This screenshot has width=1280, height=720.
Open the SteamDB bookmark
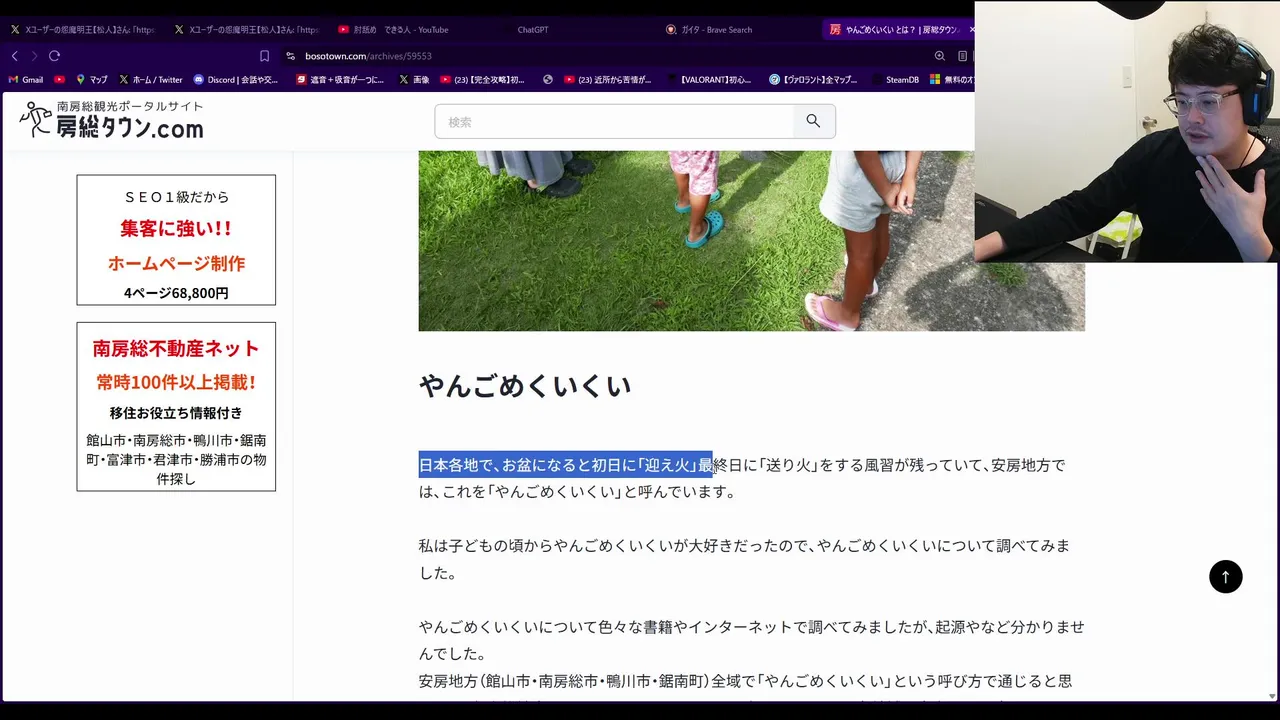895,79
